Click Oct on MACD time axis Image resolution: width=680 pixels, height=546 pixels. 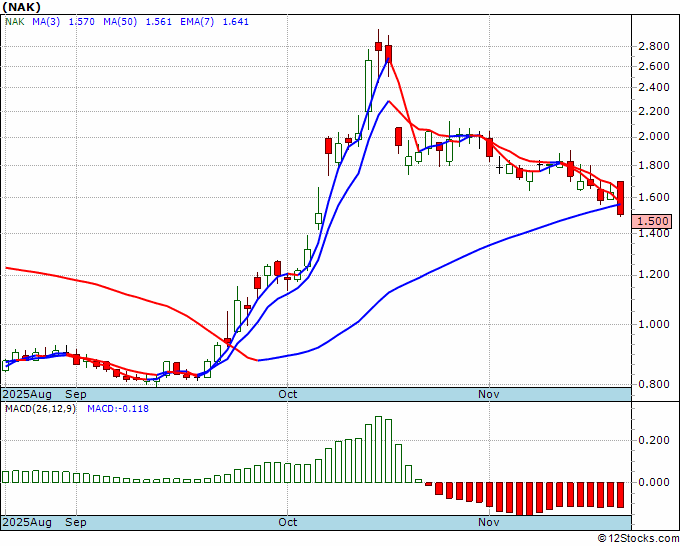[288, 522]
